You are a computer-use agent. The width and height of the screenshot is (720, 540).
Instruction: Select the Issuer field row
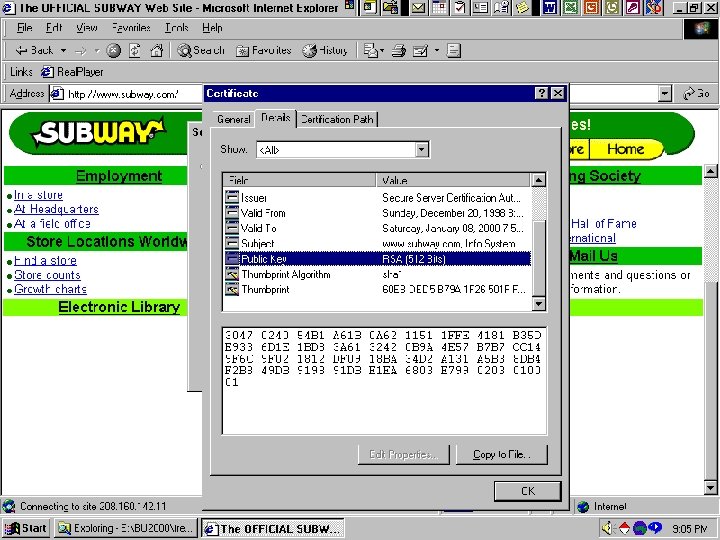(x=377, y=198)
